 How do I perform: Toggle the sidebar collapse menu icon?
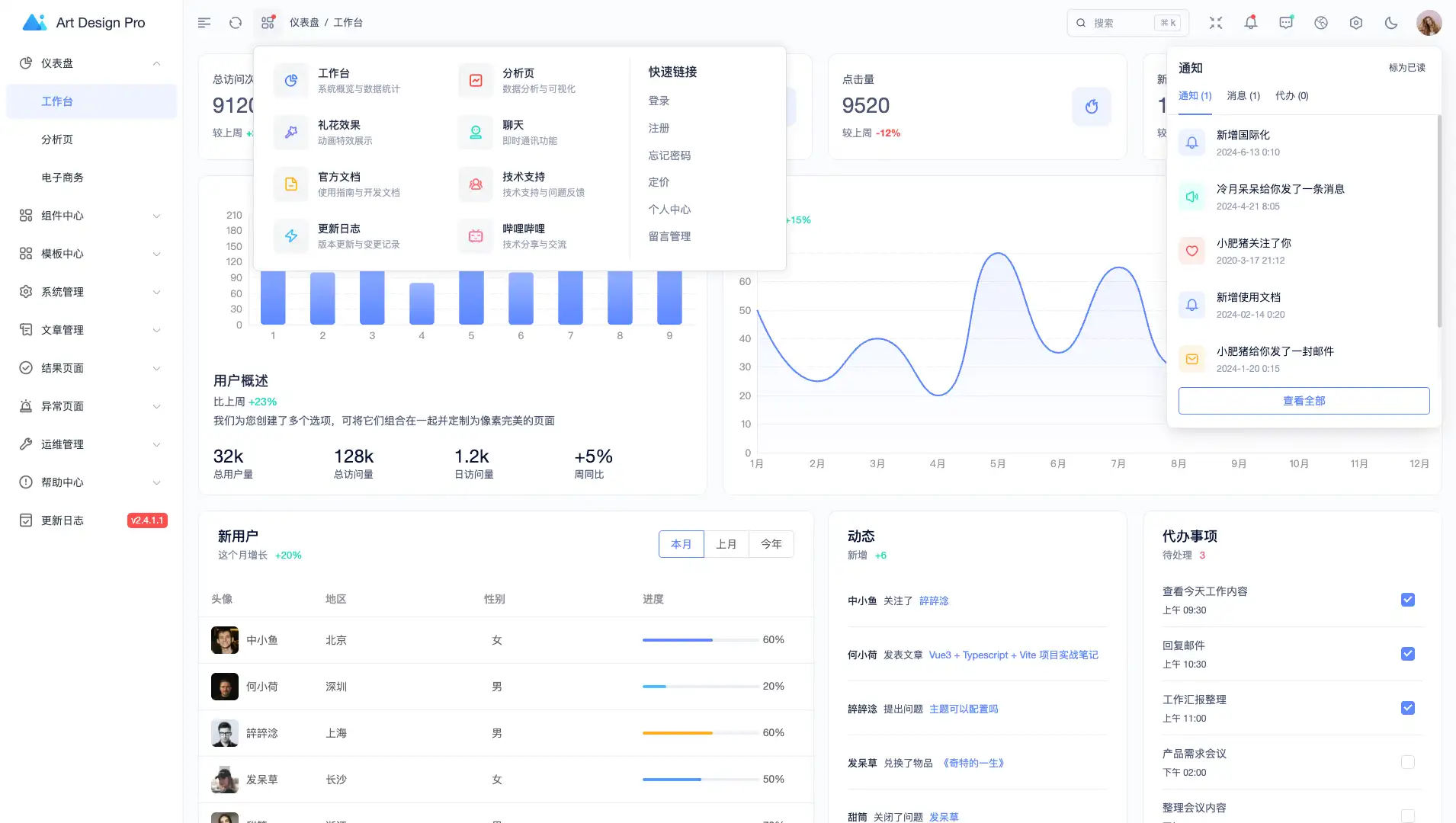(x=204, y=23)
